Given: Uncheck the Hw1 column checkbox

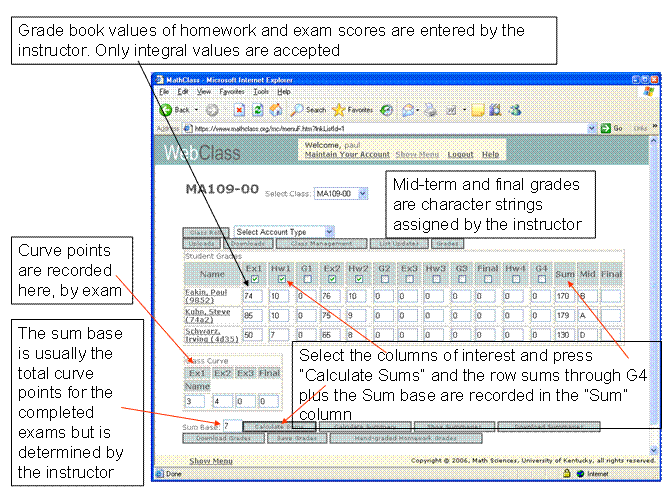Looking at the screenshot, I should click(280, 280).
